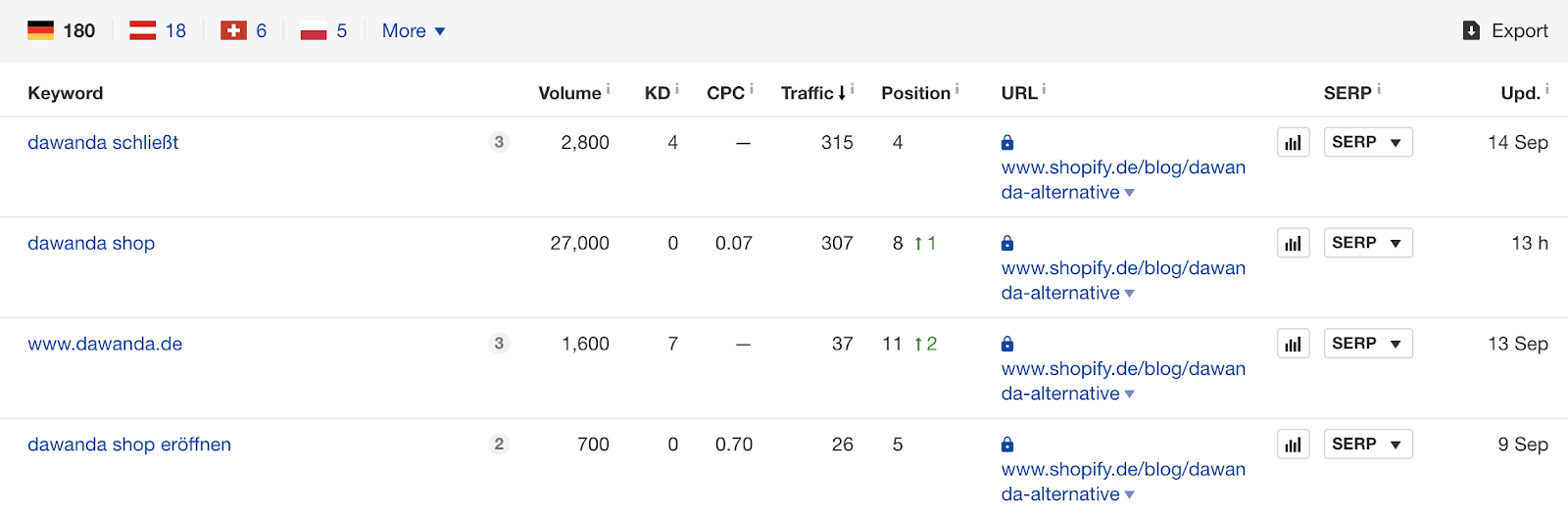Image resolution: width=1568 pixels, height=517 pixels.
Task: Click traffic value 315
Action: pyautogui.click(x=837, y=143)
